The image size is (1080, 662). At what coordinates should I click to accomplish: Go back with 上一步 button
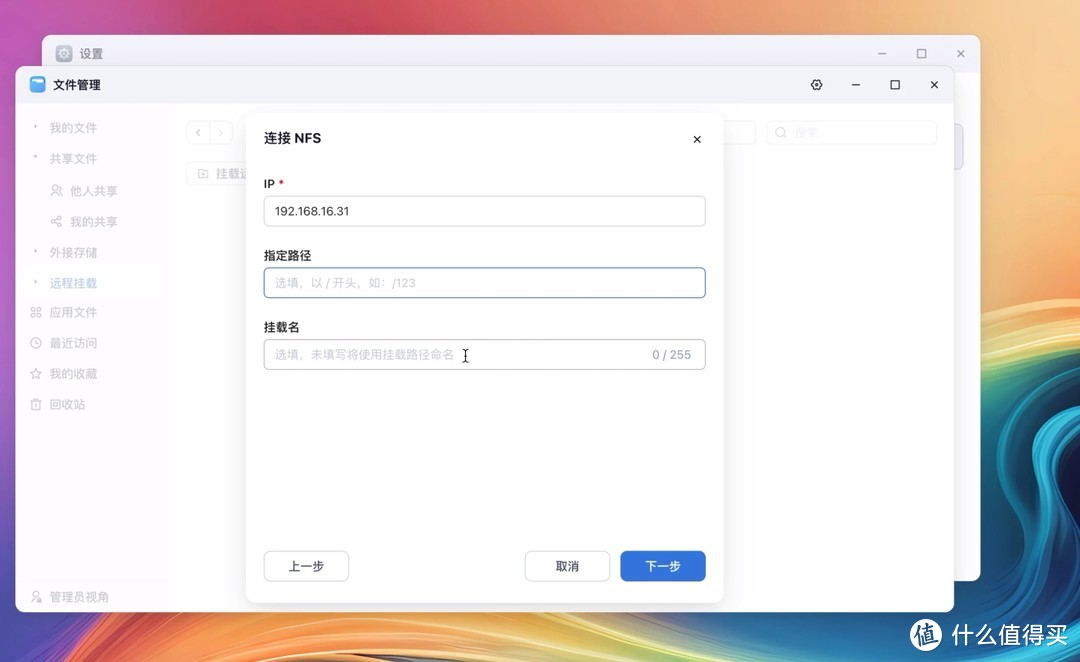(x=307, y=566)
